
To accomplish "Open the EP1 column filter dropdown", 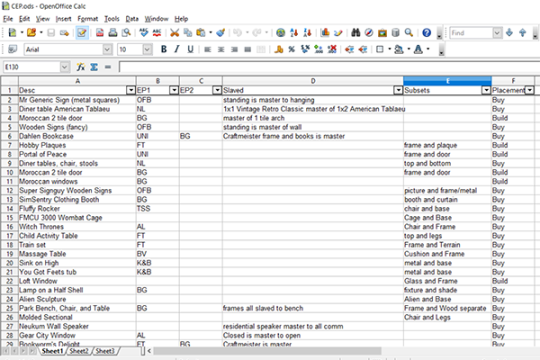I will pos(174,90).
